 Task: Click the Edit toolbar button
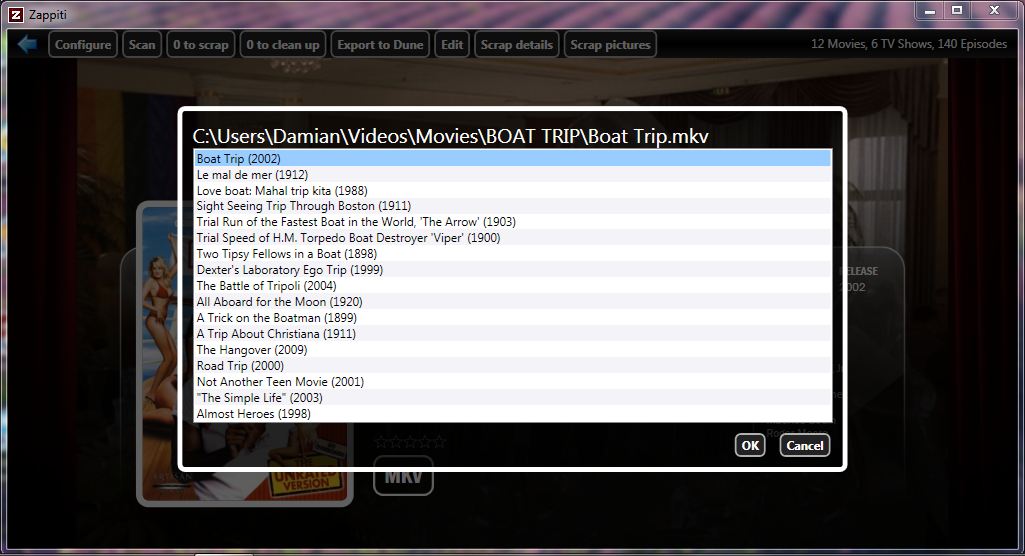(x=452, y=44)
